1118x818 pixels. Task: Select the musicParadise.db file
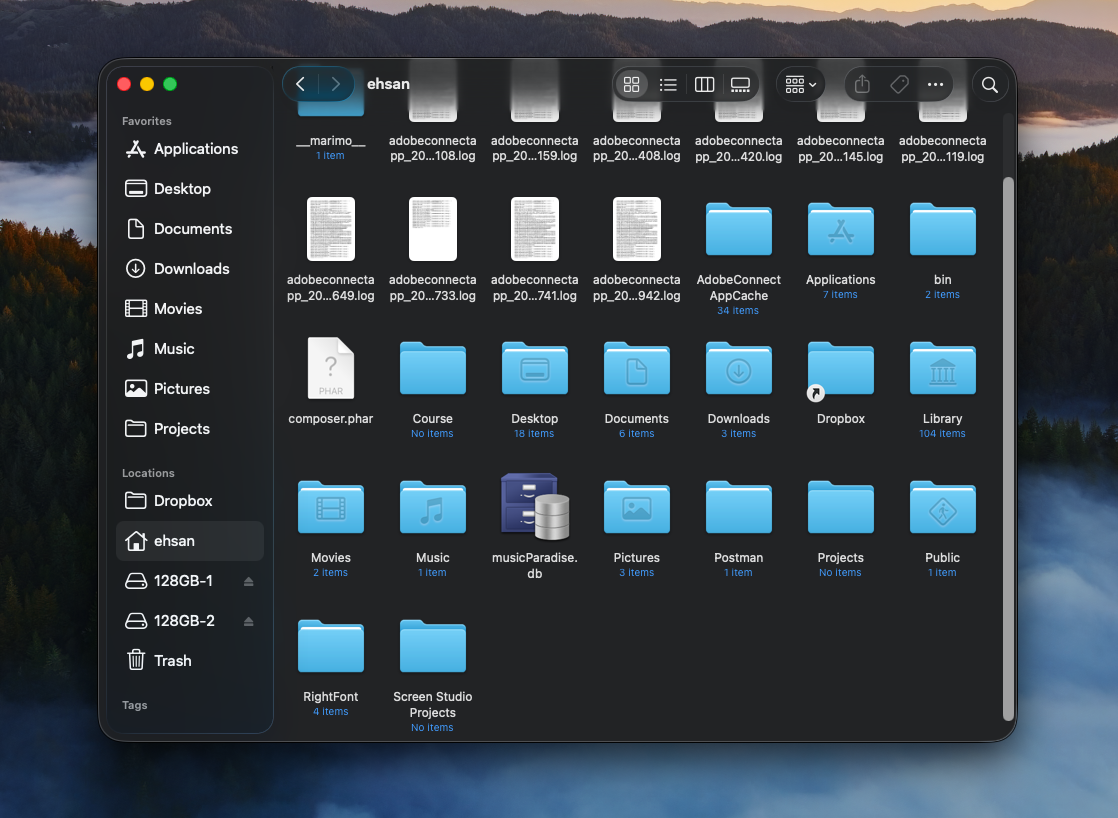(x=534, y=507)
